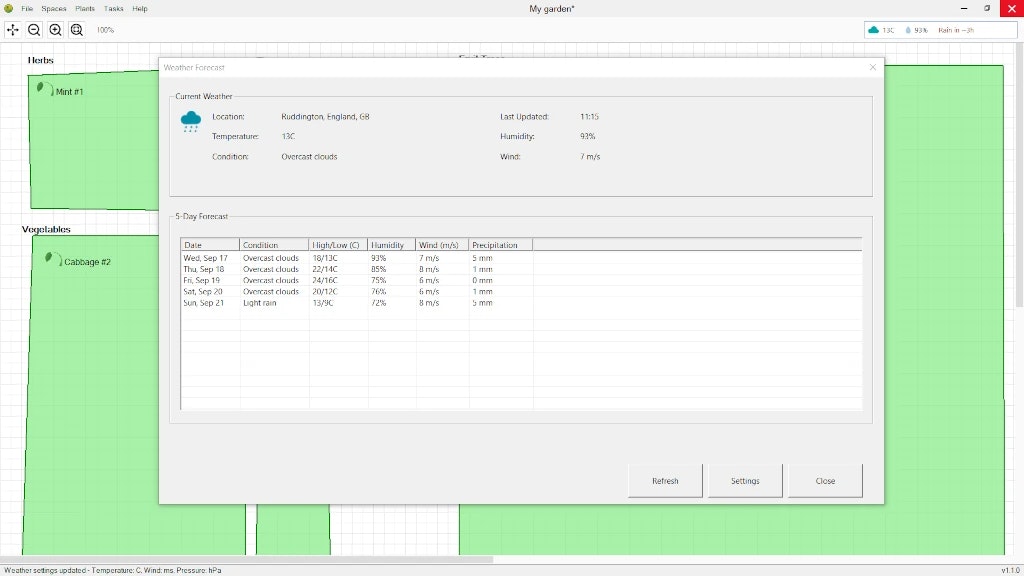Screen dimensions: 1024x576
Task: Open the Plants menu
Action: [84, 8]
